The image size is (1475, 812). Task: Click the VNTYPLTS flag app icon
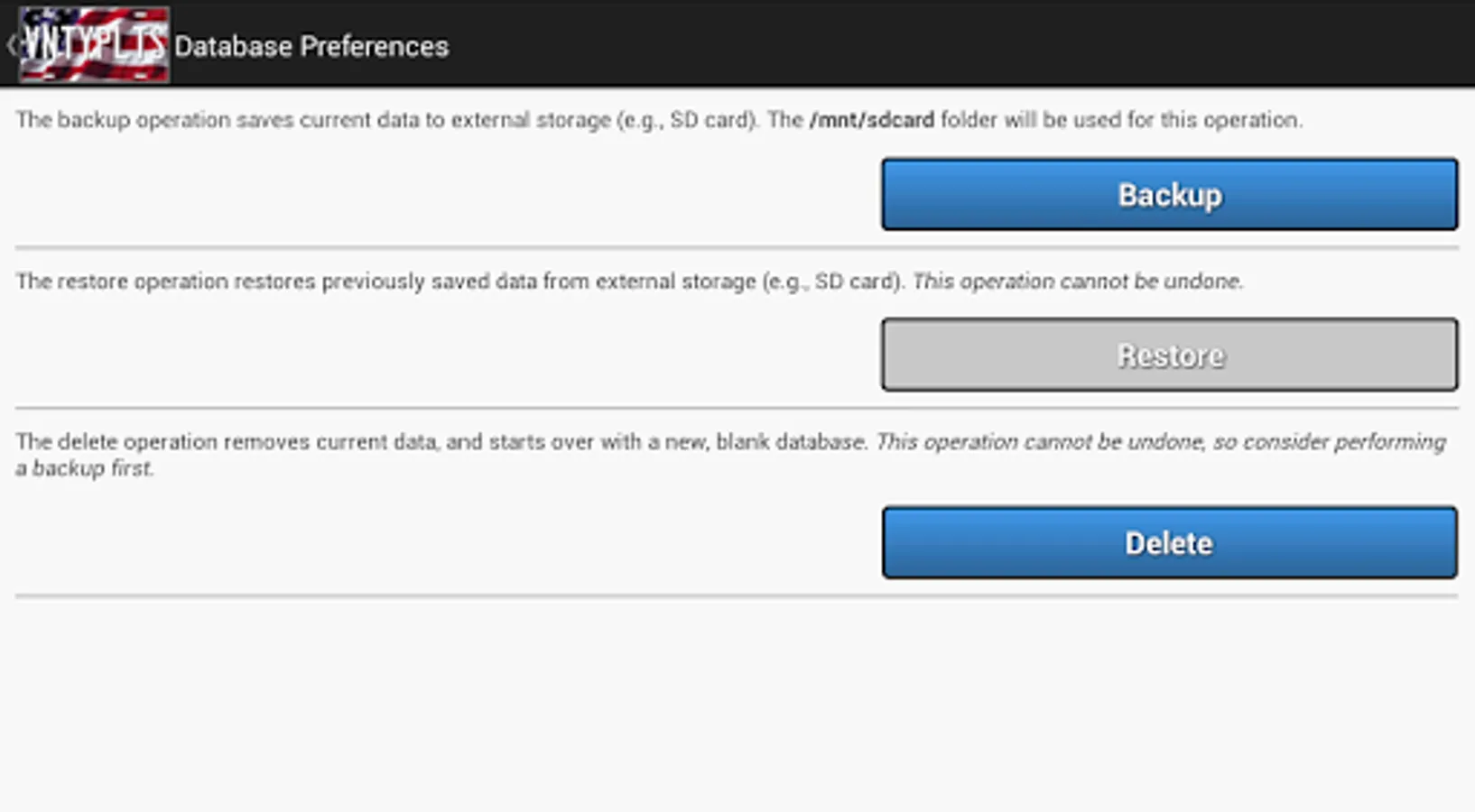[x=95, y=45]
